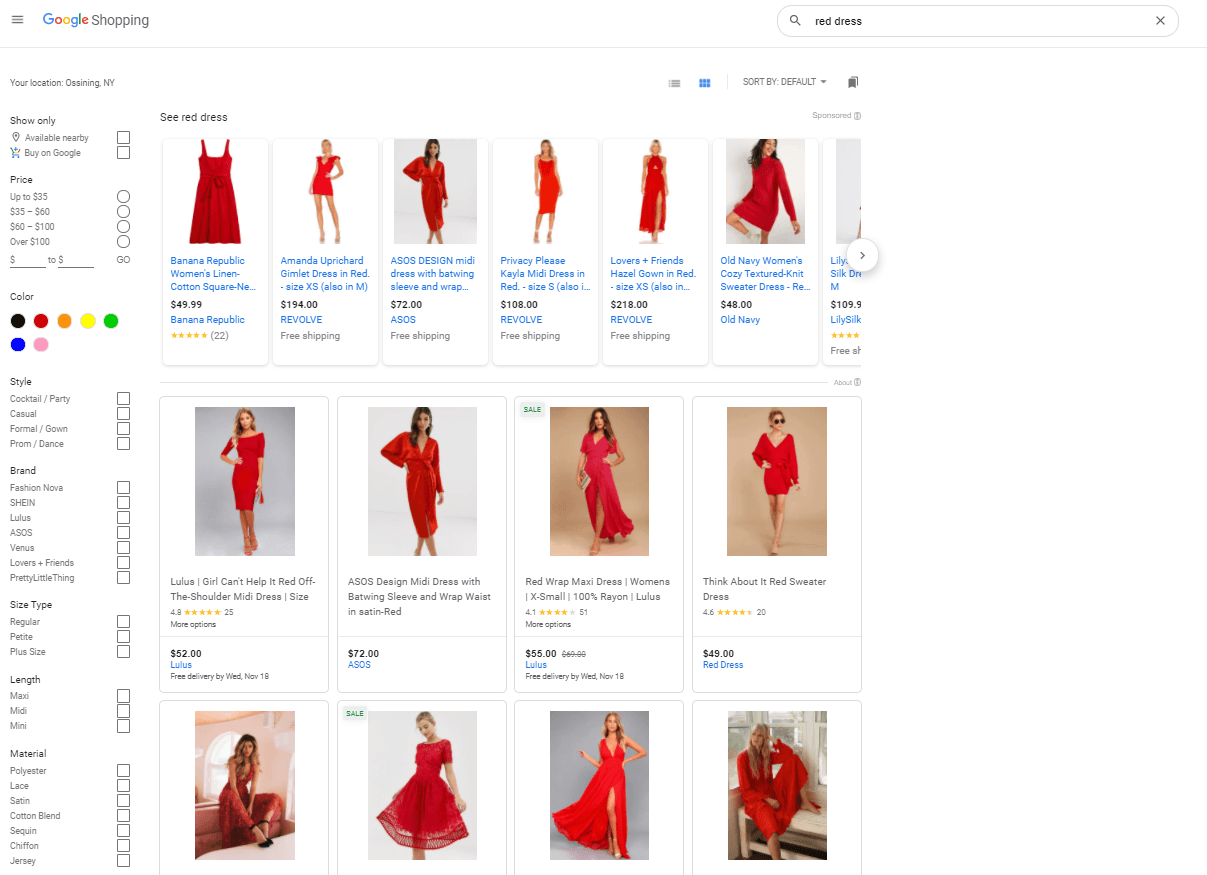Filter results by the red color swatch
Viewport: 1207px width, 875px height.
pos(42,321)
